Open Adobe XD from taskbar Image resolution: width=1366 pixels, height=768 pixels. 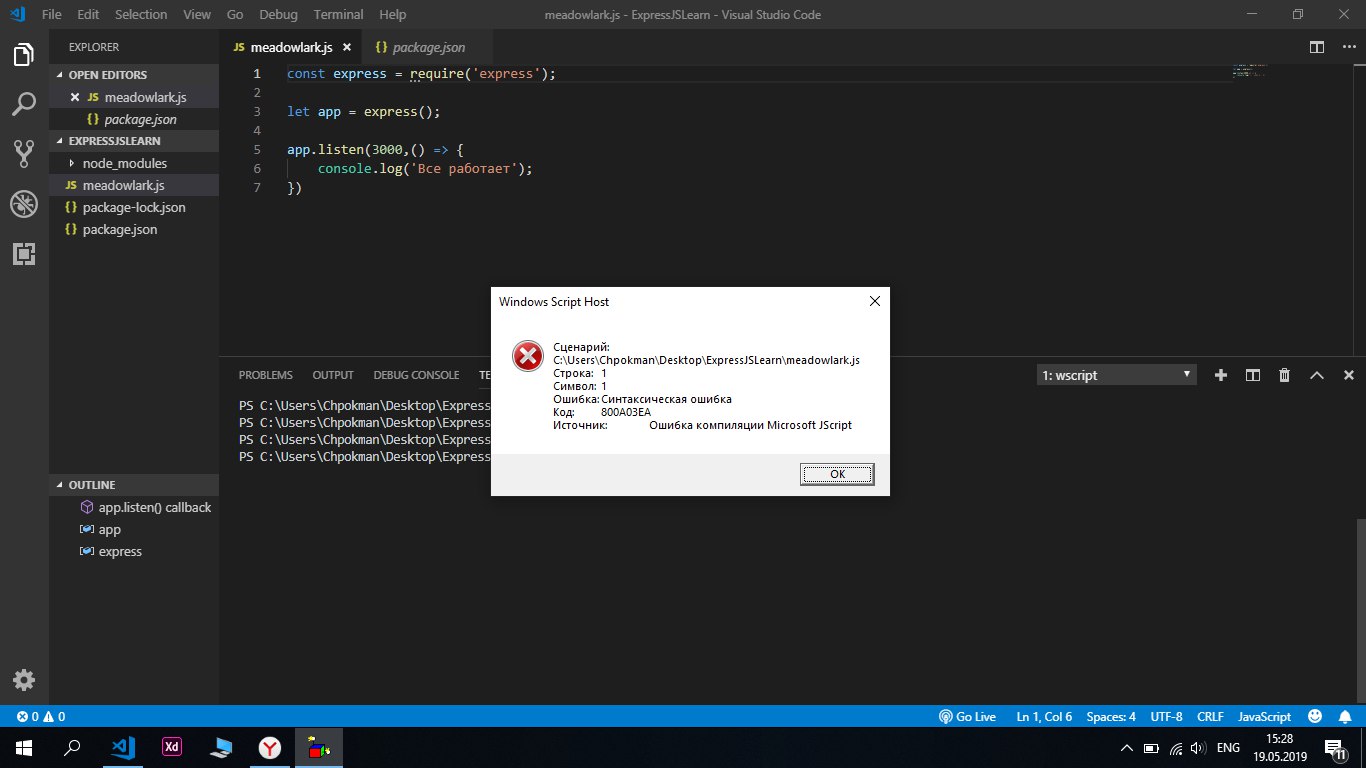(x=171, y=747)
